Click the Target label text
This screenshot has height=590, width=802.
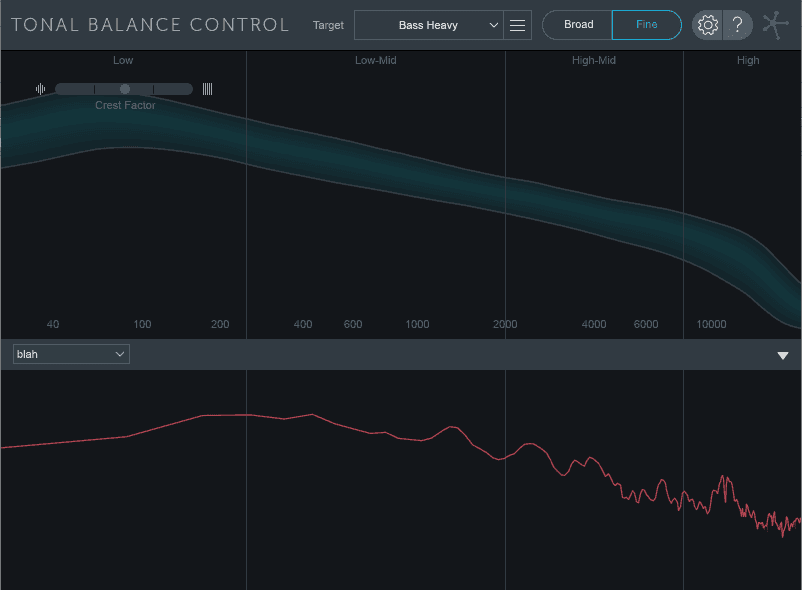click(x=328, y=25)
